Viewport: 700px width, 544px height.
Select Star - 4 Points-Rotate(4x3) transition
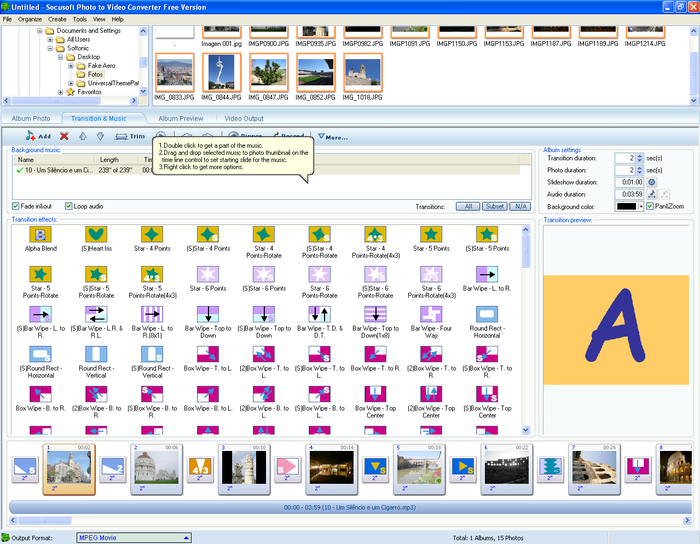tap(375, 242)
